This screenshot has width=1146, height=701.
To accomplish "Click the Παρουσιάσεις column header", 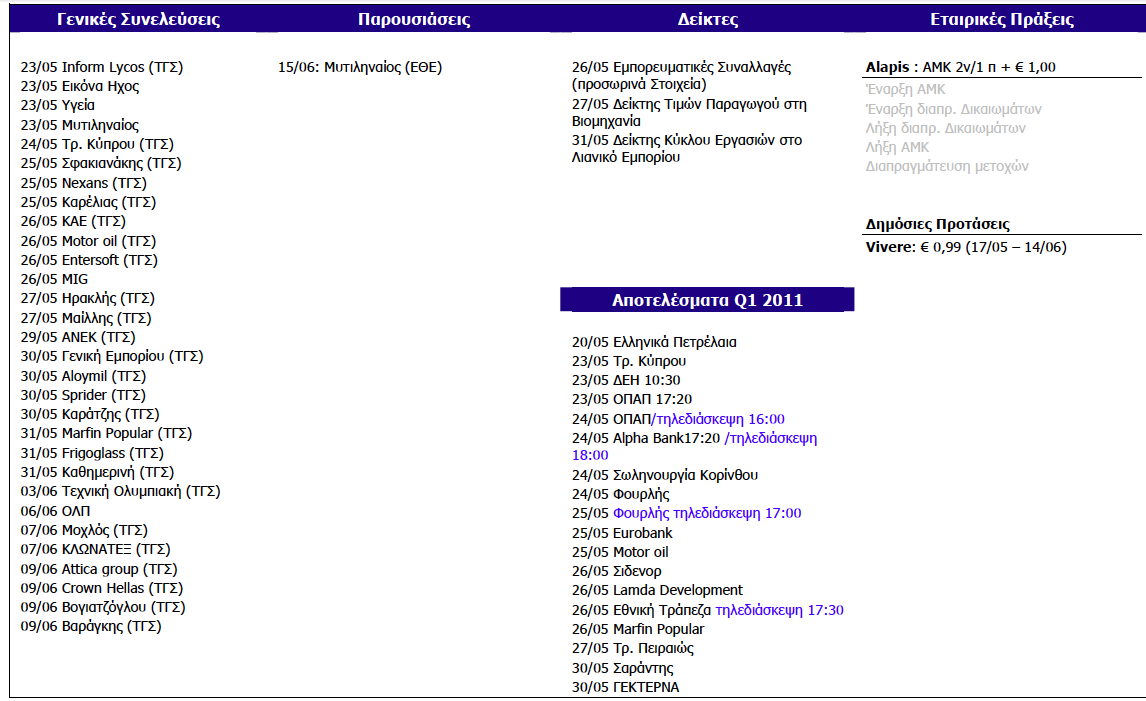I will click(414, 19).
